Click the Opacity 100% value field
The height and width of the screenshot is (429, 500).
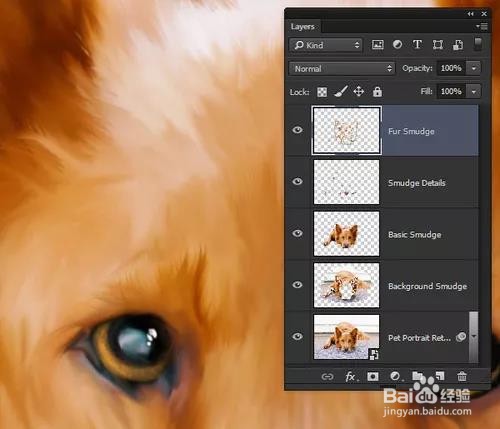[x=451, y=68]
